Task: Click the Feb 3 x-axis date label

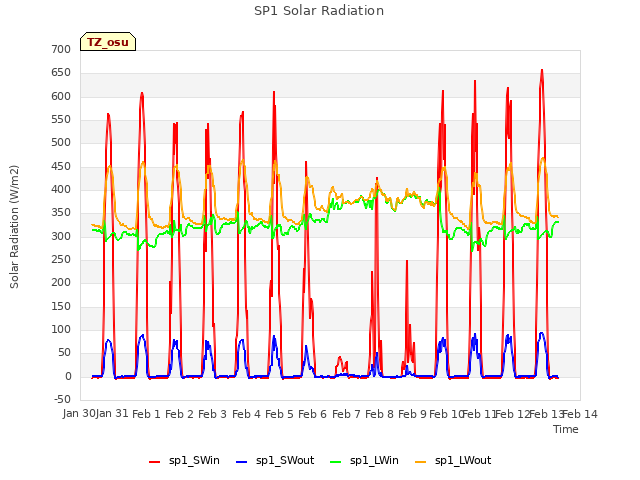Action: click(x=212, y=414)
